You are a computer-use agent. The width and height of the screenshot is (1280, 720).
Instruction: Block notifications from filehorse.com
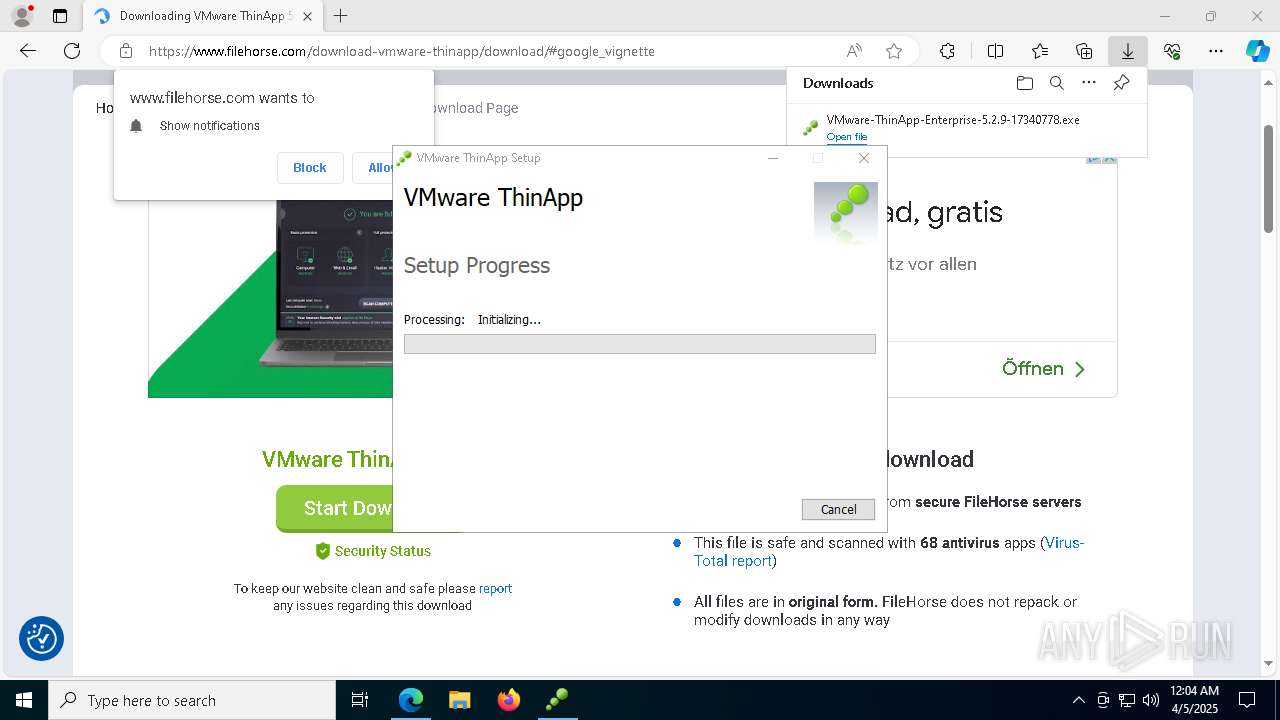[x=310, y=168]
